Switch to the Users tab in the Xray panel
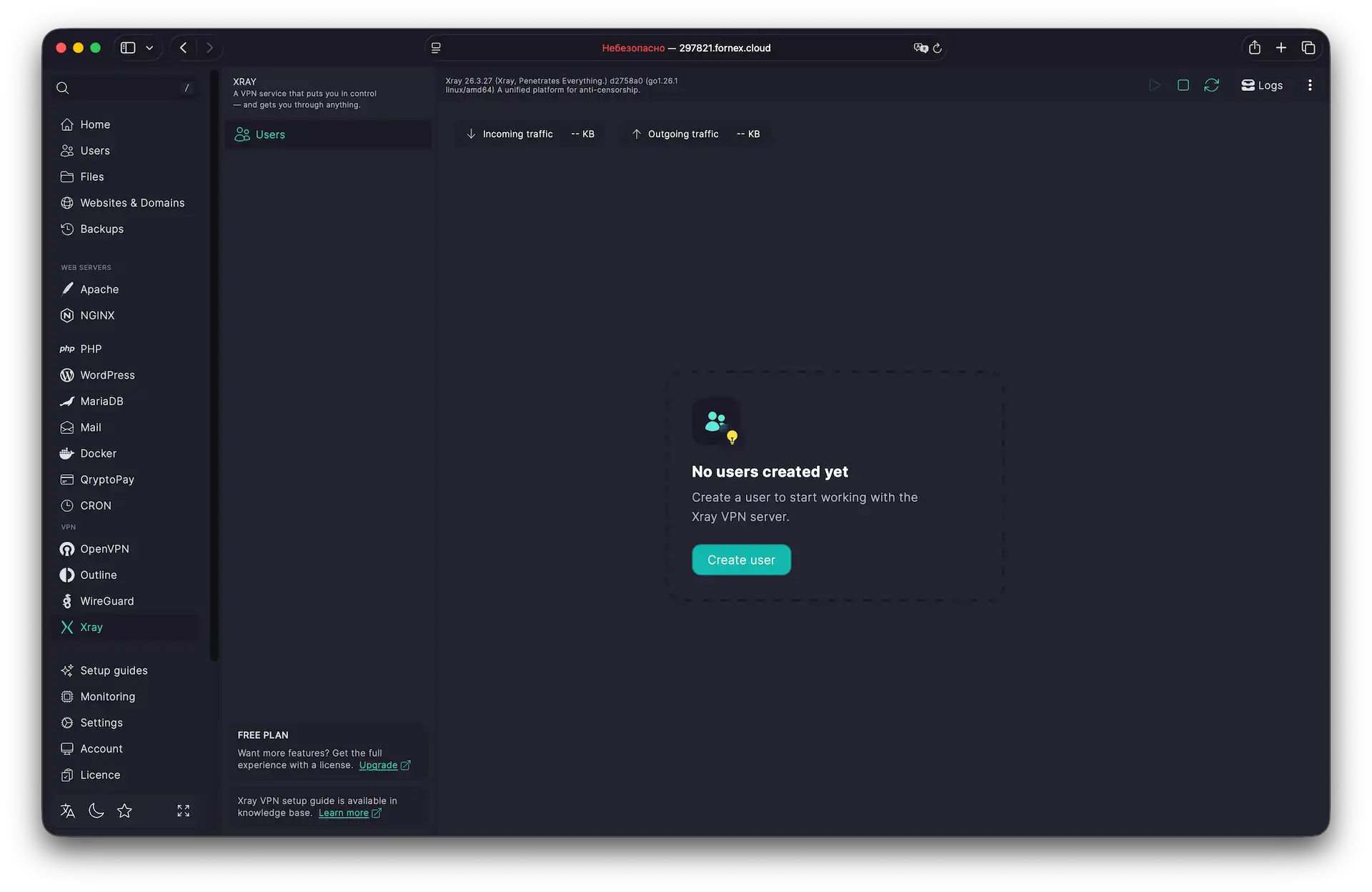This screenshot has height=892, width=1372. pos(270,134)
